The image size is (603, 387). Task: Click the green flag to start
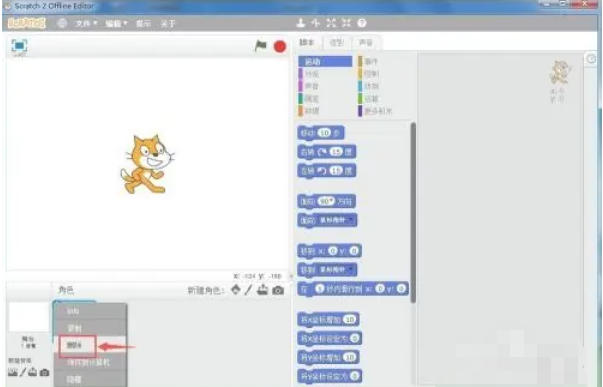261,46
